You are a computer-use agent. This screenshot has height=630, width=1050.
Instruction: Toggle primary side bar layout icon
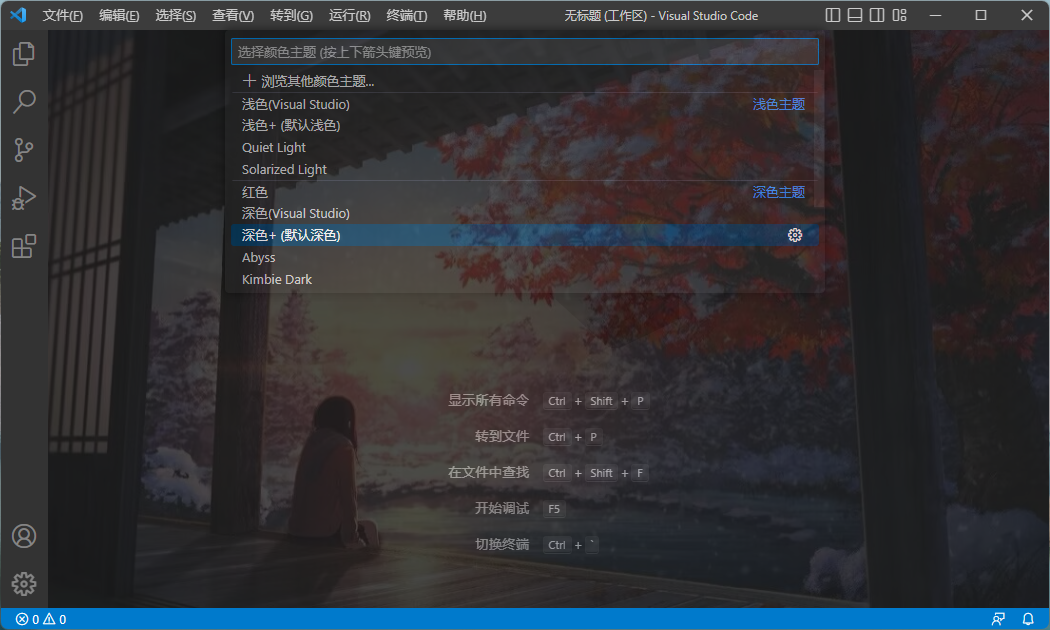coord(832,15)
